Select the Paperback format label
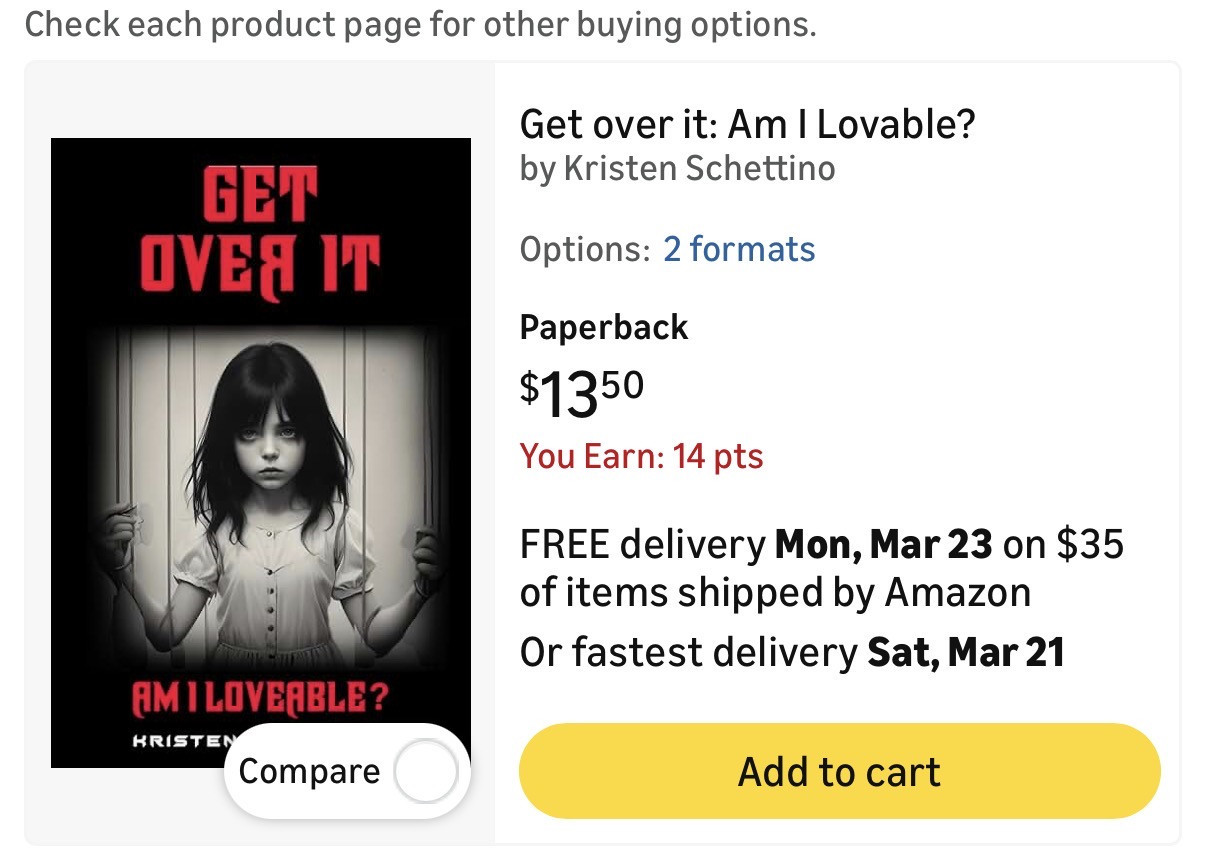This screenshot has height=849, width=1206. tap(604, 327)
